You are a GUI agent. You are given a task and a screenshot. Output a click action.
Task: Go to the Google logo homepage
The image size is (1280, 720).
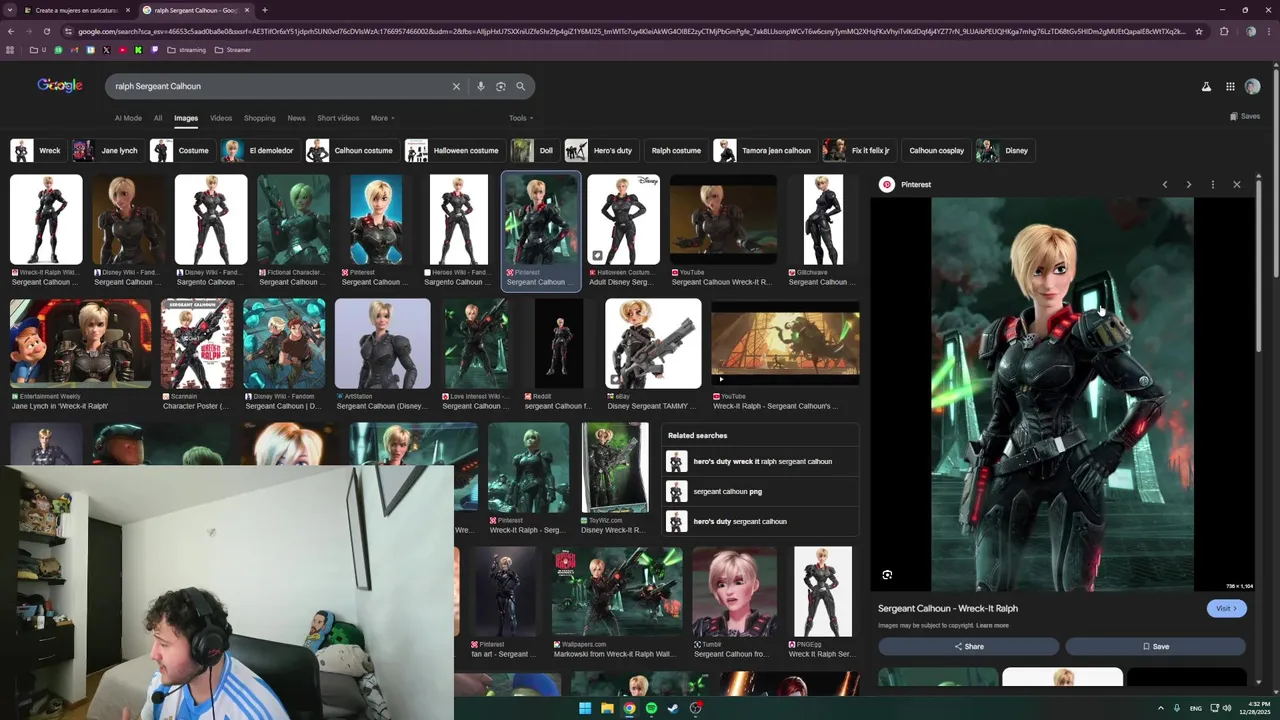coord(60,86)
